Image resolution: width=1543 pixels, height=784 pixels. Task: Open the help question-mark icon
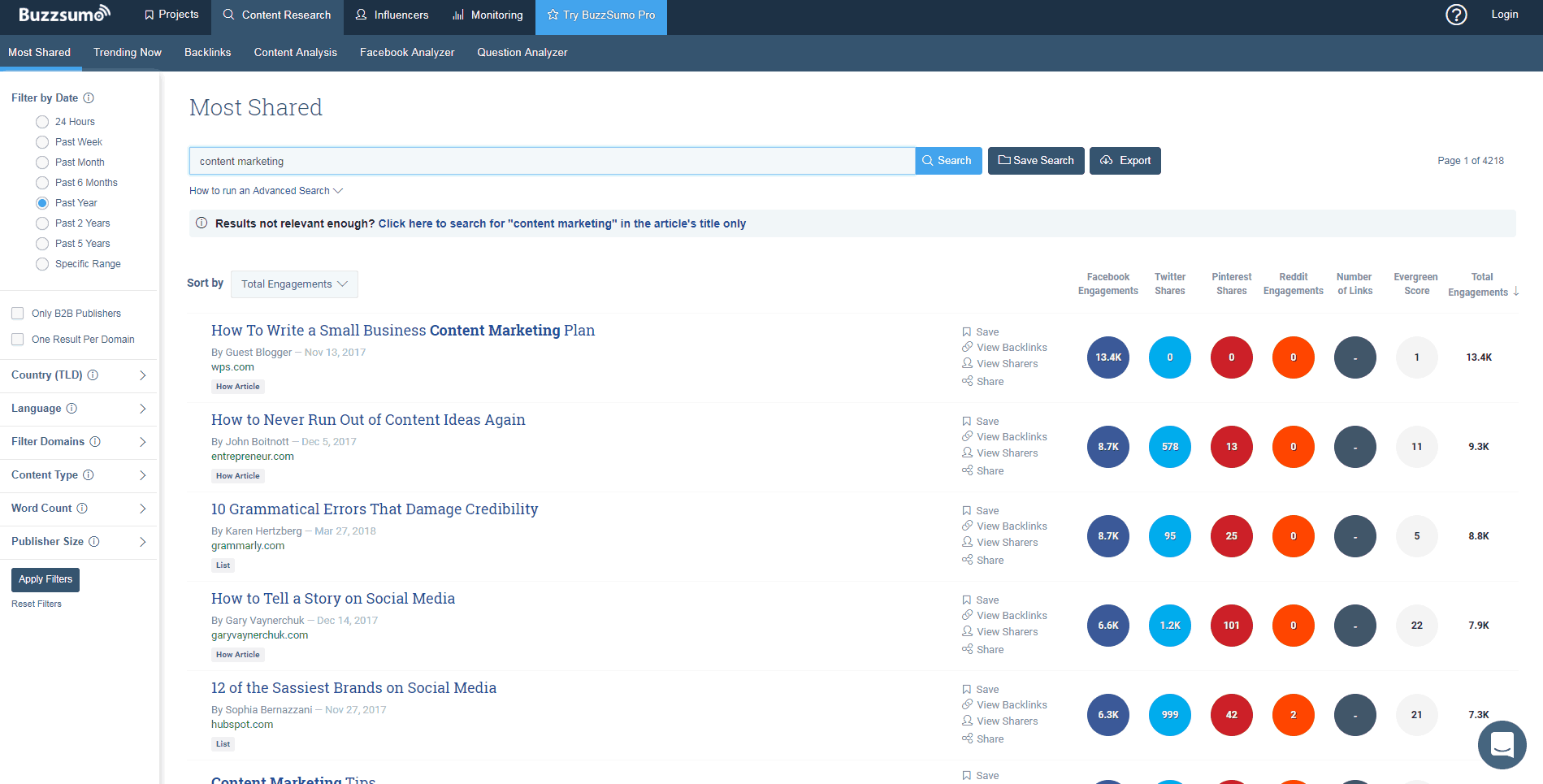pyautogui.click(x=1456, y=15)
